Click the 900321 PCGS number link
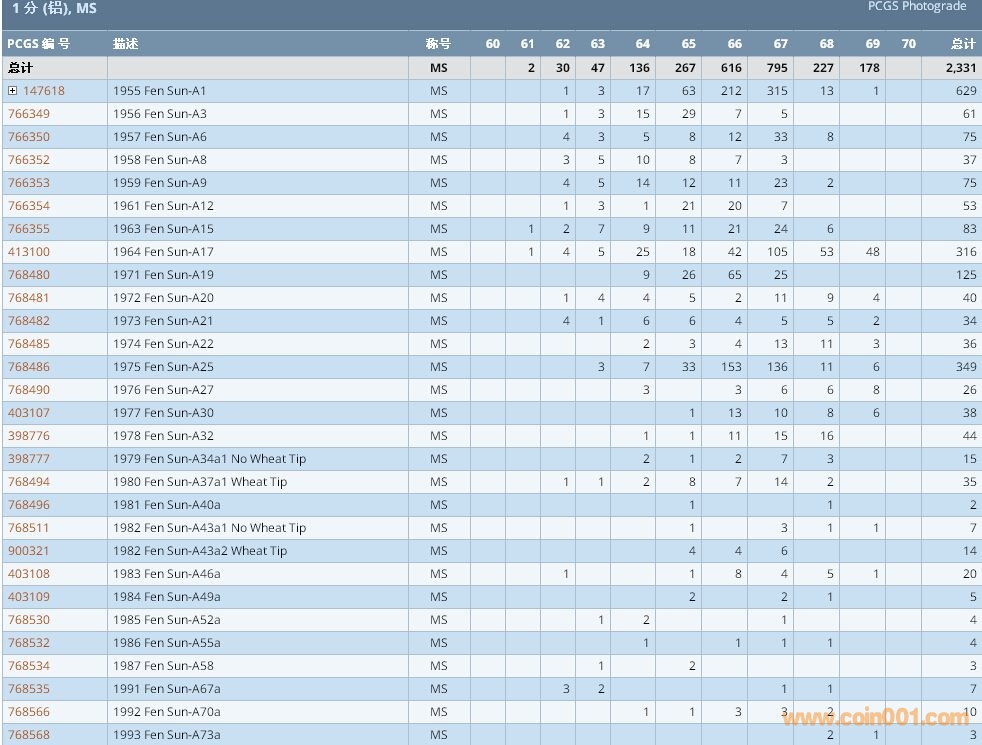982x745 pixels. 29,551
